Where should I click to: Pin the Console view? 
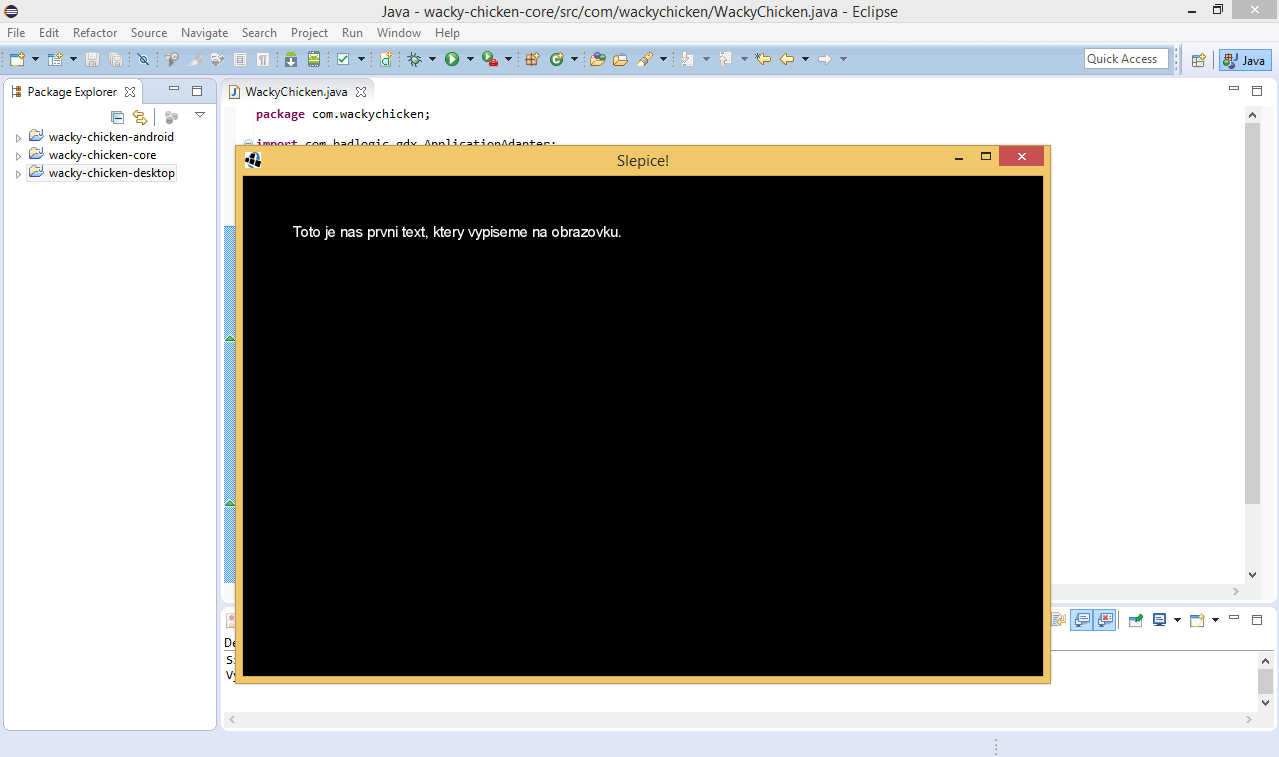click(x=1136, y=620)
